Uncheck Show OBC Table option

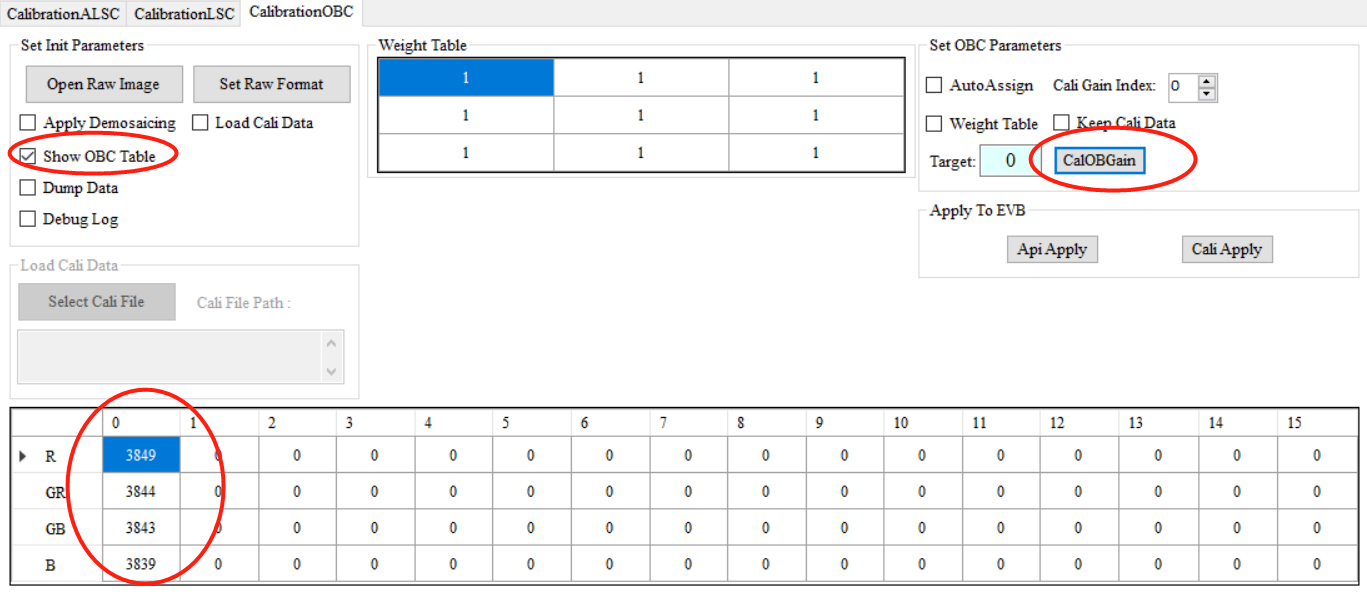click(x=28, y=156)
